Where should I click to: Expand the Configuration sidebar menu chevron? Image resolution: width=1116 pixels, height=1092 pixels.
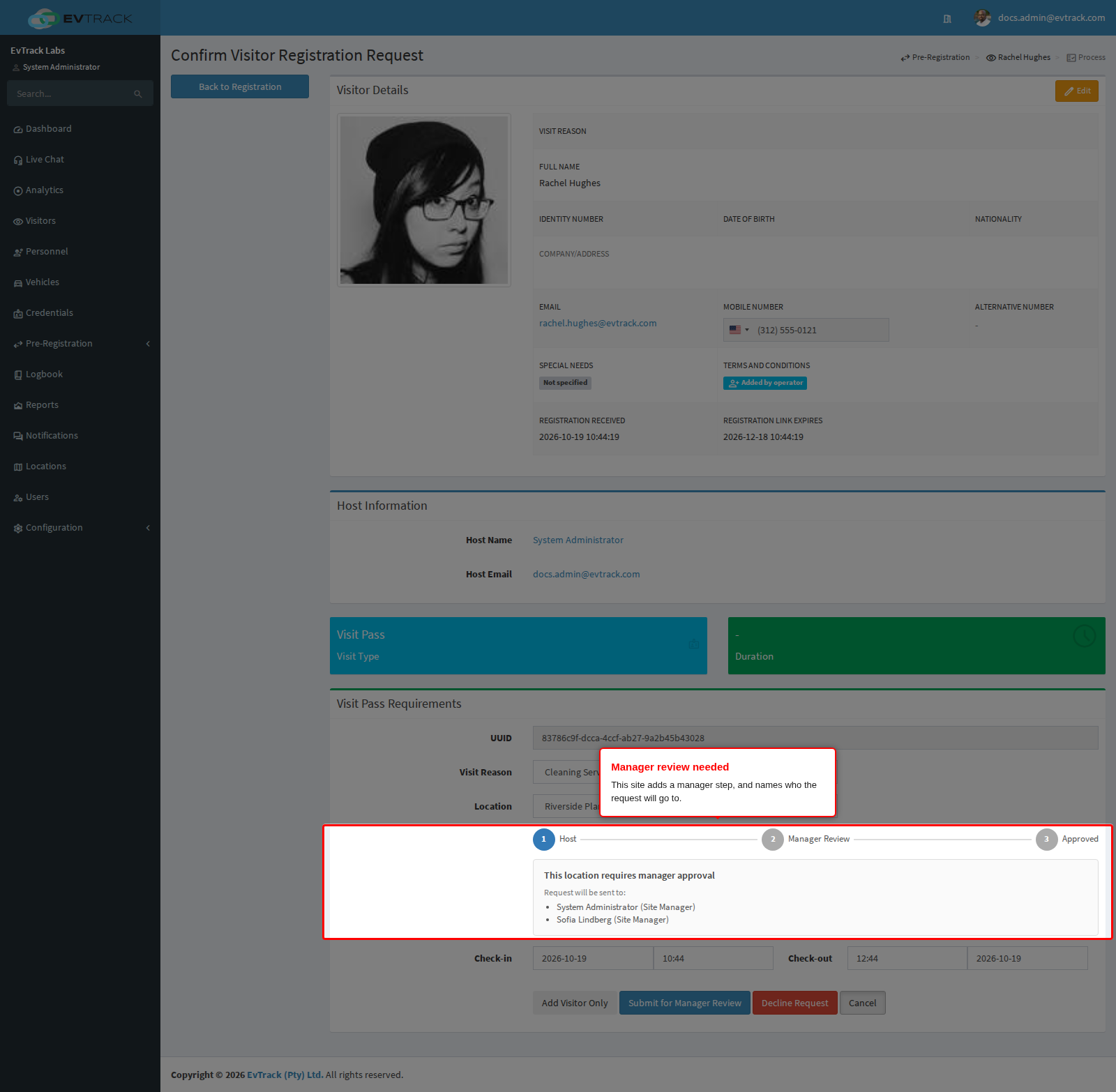[148, 528]
